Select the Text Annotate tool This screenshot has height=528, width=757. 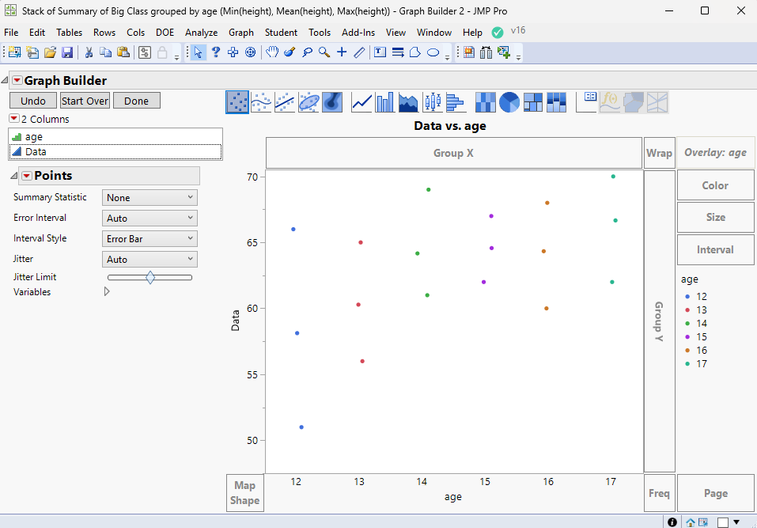pyautogui.click(x=380, y=53)
